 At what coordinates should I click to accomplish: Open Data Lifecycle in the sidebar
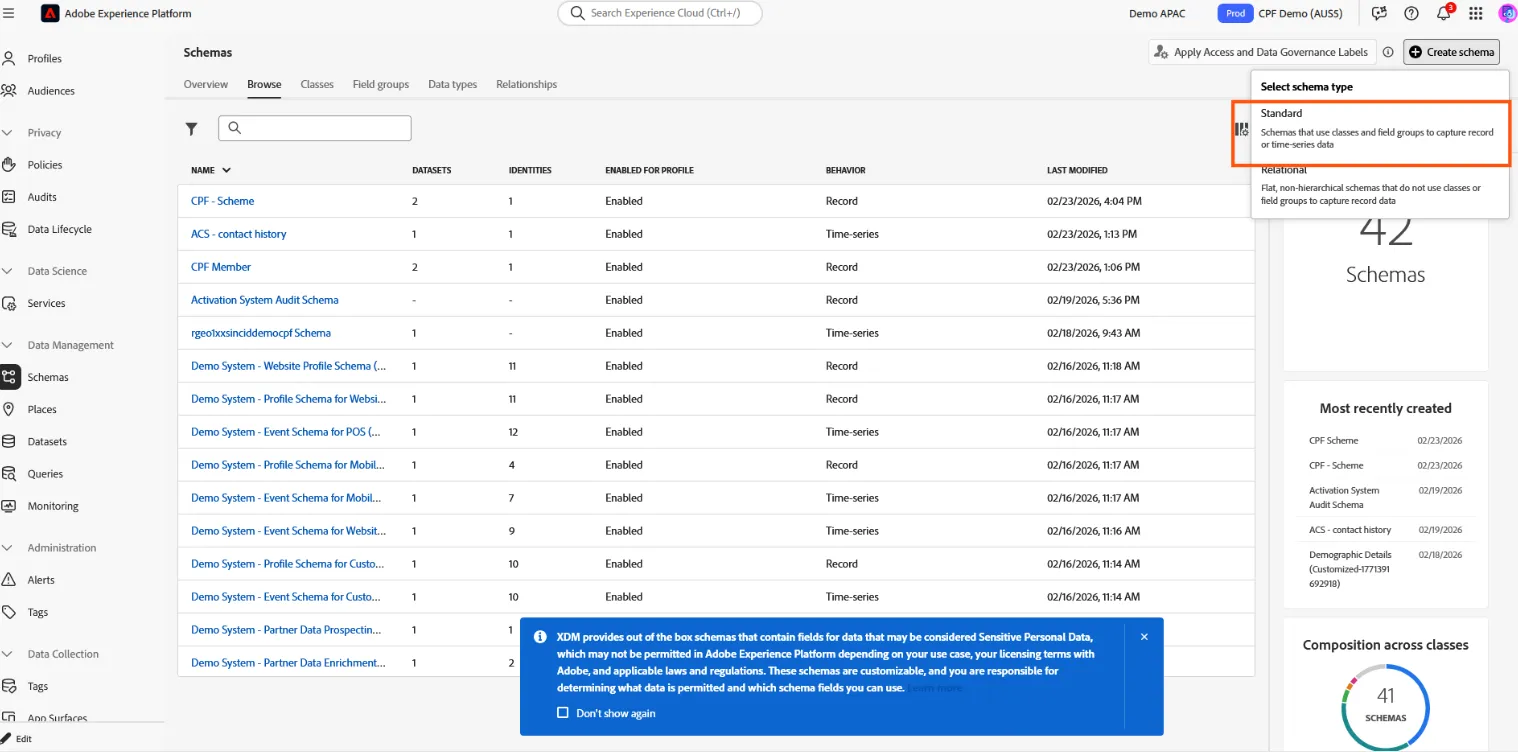point(59,229)
